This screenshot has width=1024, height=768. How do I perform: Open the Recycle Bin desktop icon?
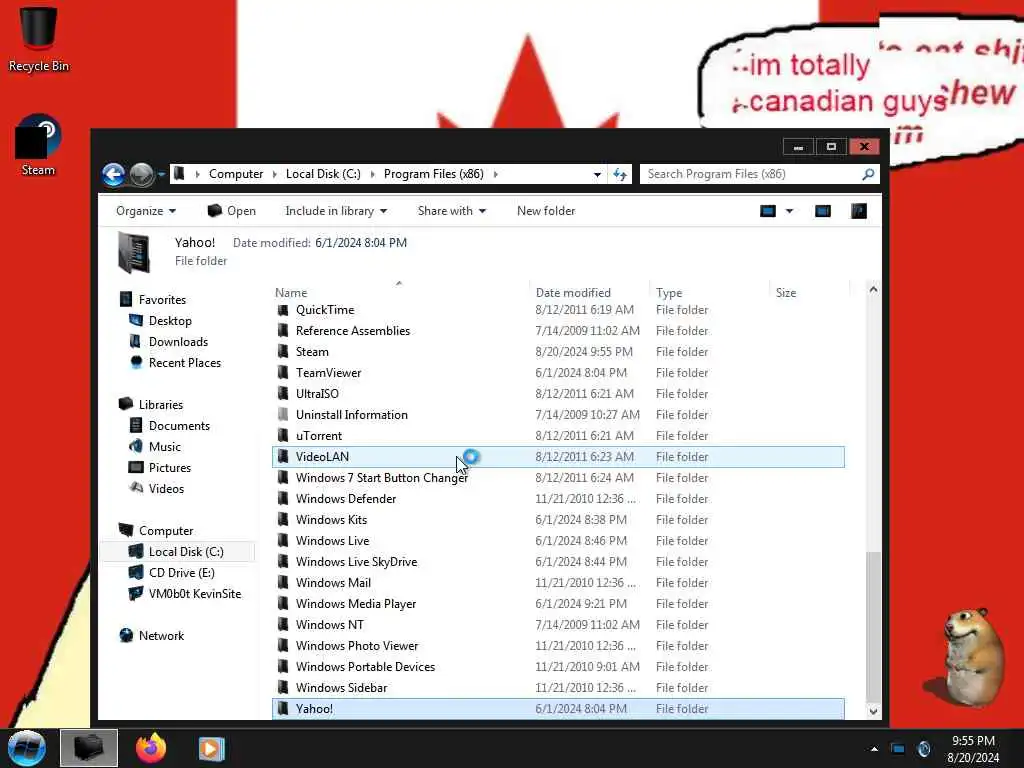[x=39, y=39]
